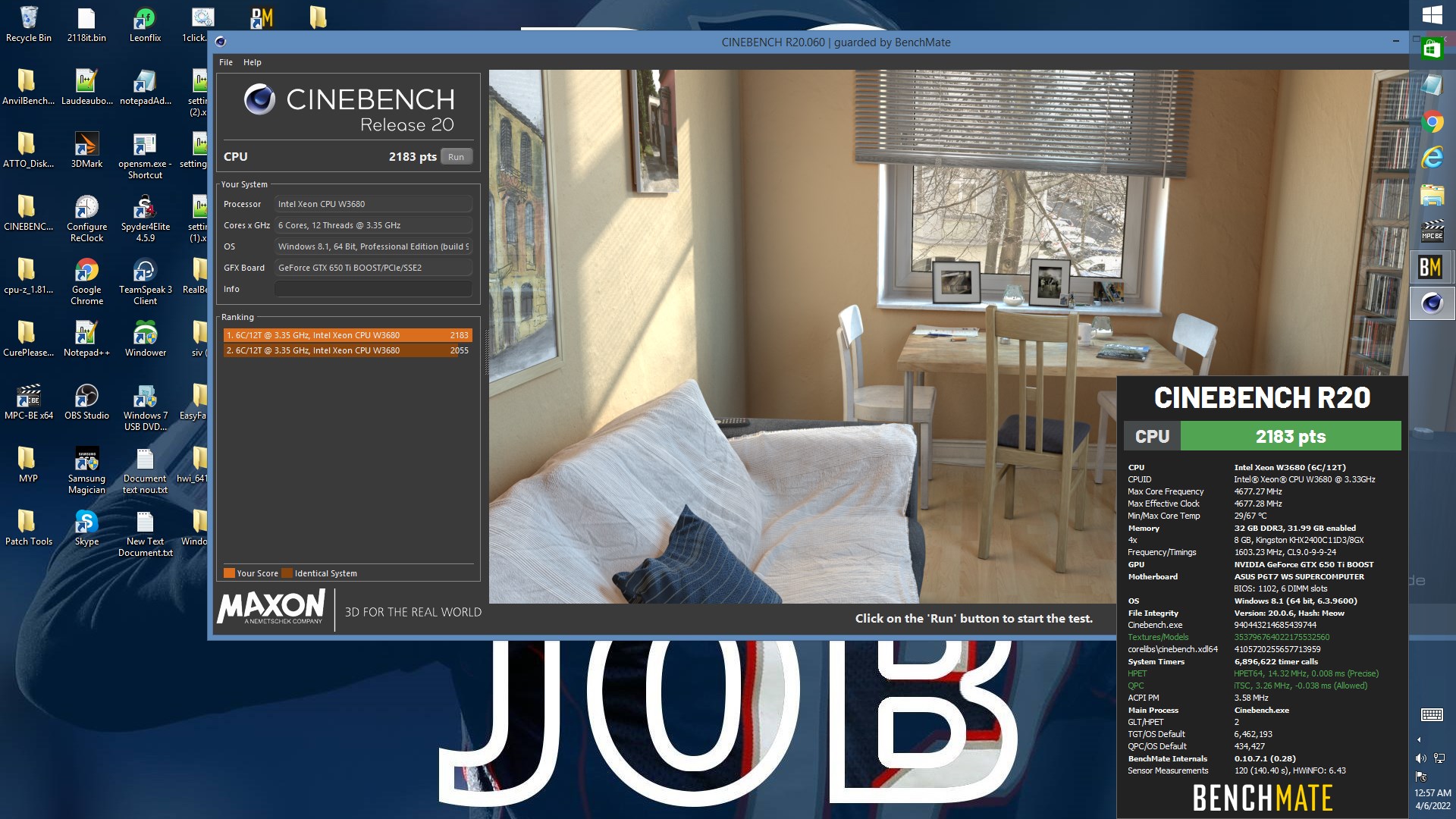Open the on-screen keyboard tray icon

[x=1432, y=714]
